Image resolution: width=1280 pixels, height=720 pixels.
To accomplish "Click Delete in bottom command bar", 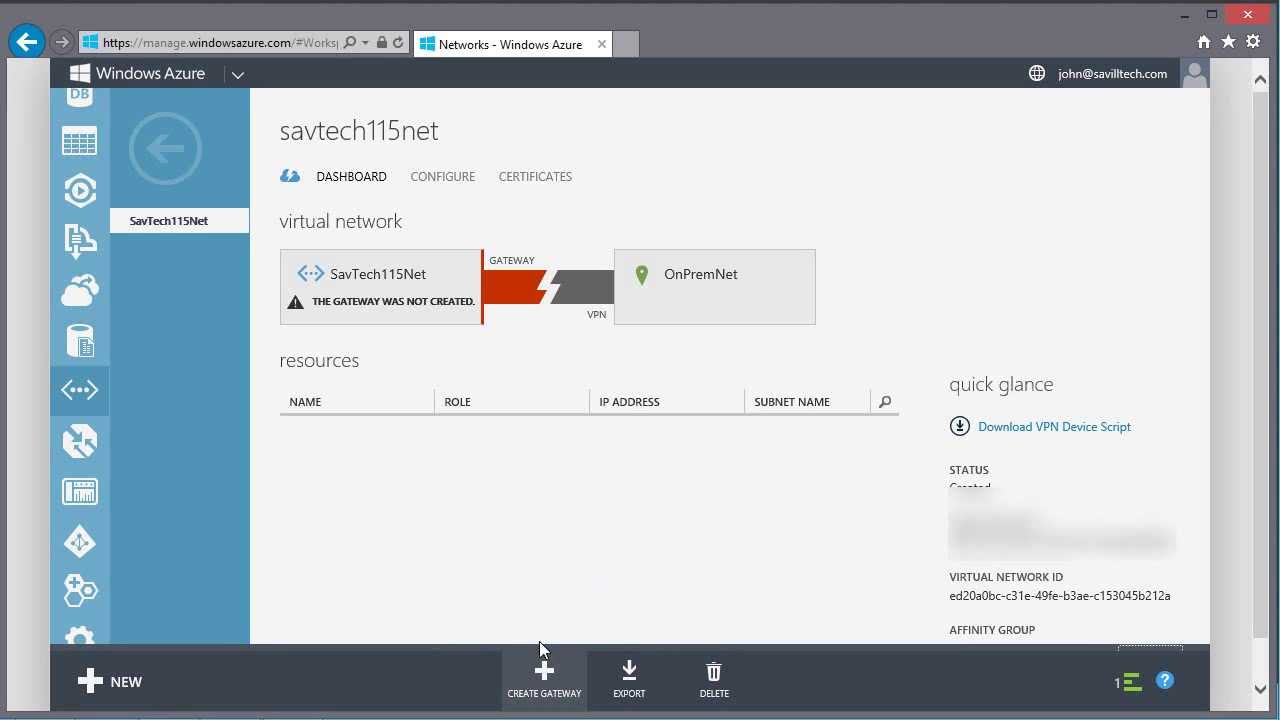I will 714,679.
